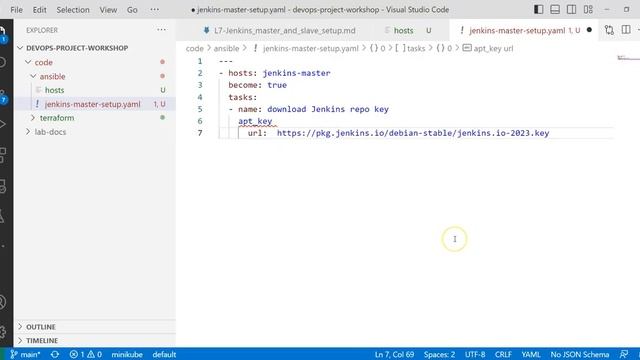The width and height of the screenshot is (640, 360).
Task: Open the Edit menu
Action: pos(39,9)
